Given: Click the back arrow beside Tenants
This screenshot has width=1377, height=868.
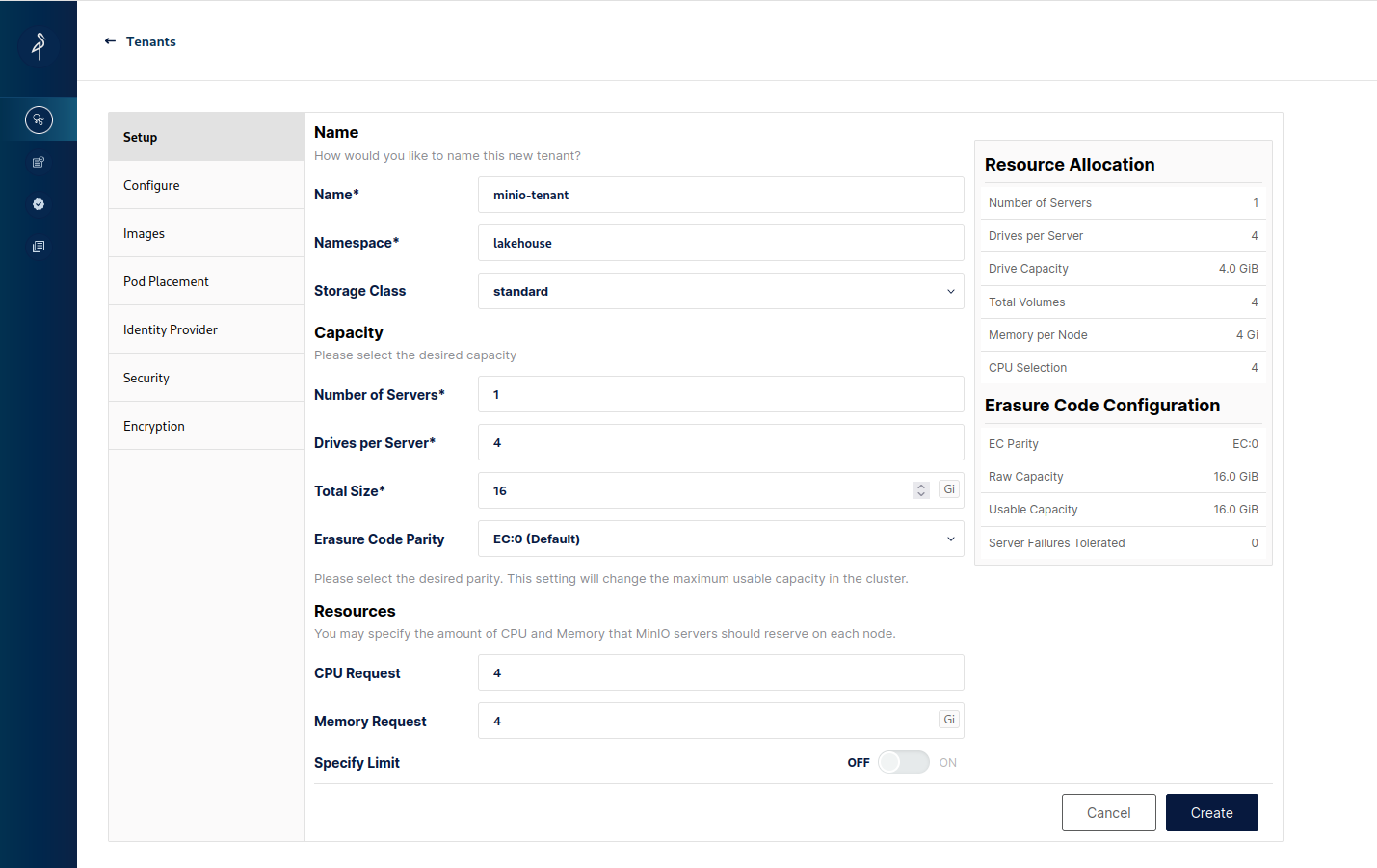Looking at the screenshot, I should (110, 41).
